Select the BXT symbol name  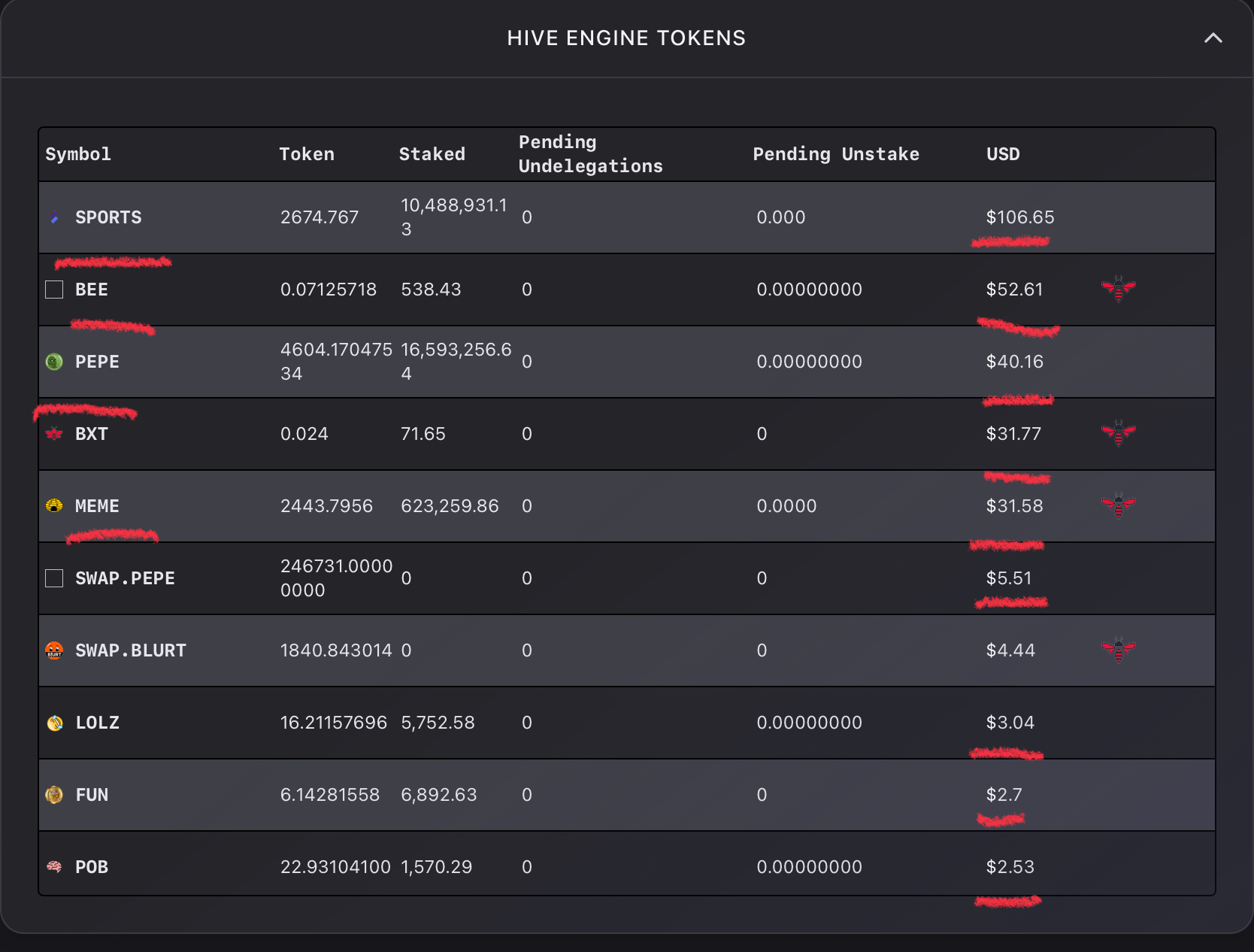pyautogui.click(x=92, y=434)
